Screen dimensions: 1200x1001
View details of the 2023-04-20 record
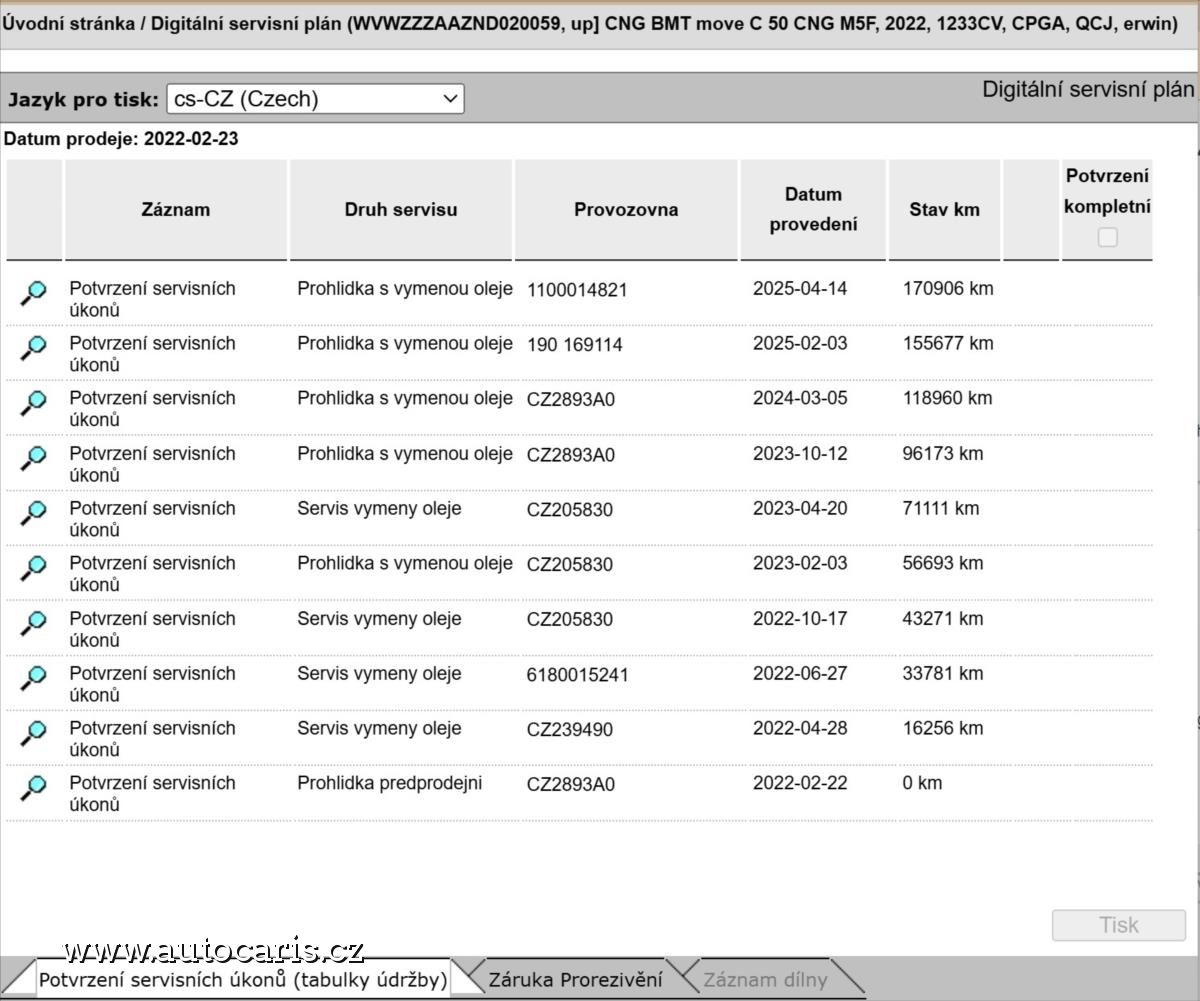(34, 513)
